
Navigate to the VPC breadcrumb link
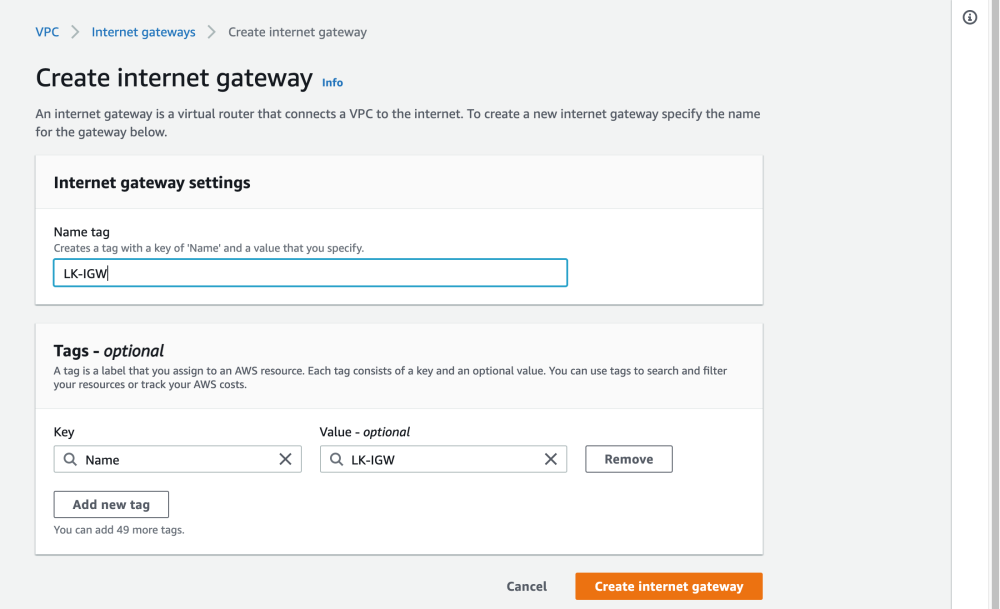47,31
